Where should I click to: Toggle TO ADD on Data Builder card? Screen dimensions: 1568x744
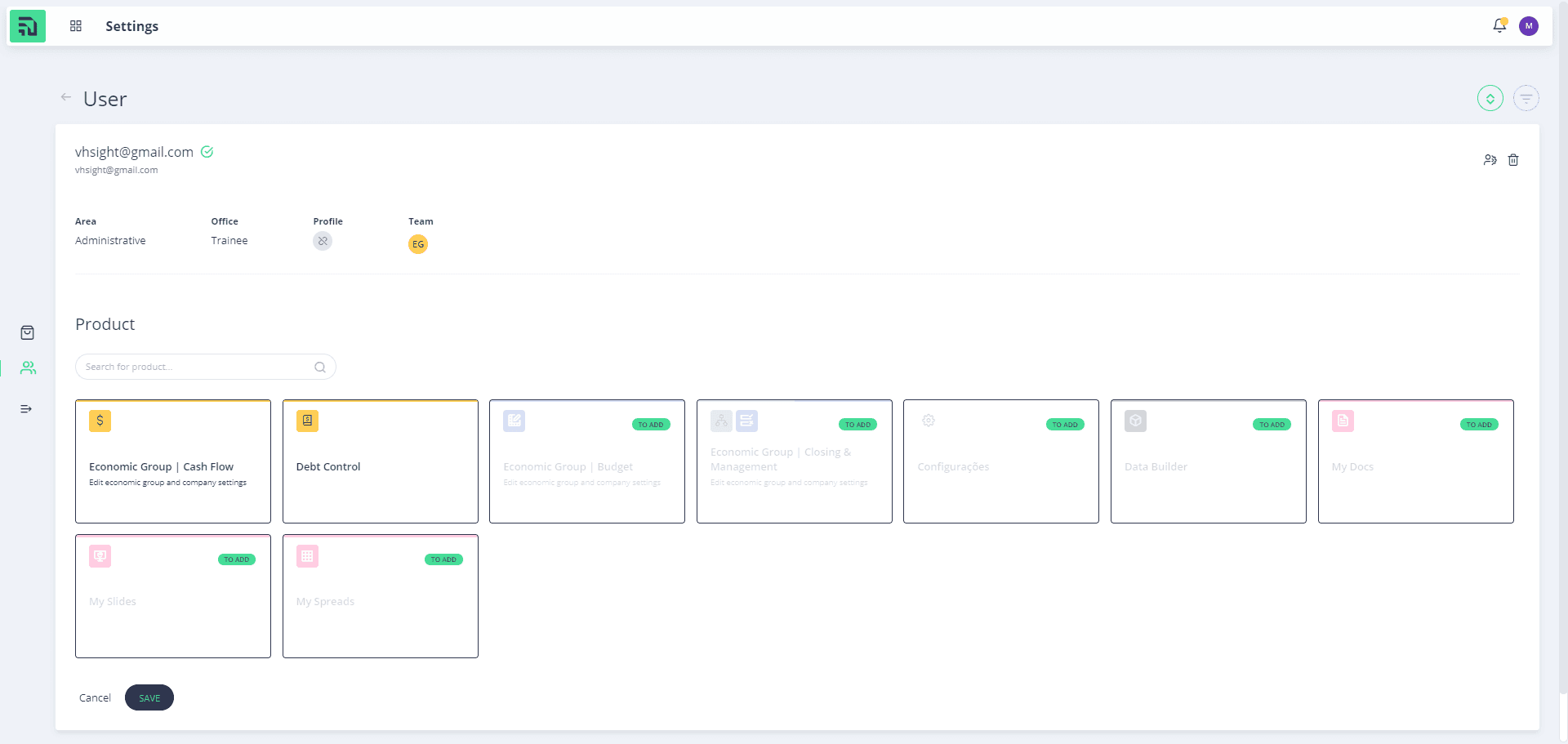point(1272,425)
